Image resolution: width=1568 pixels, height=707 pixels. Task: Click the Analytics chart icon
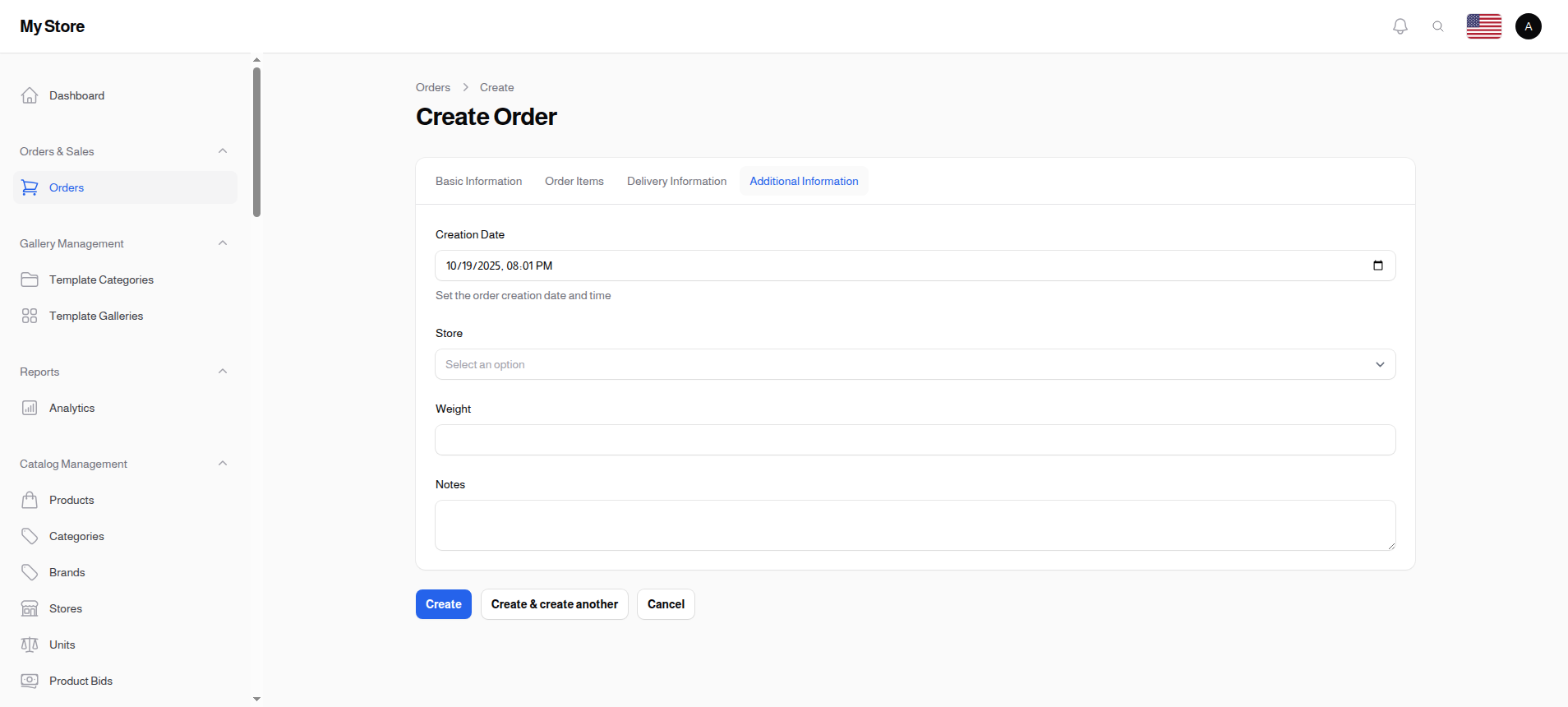(x=30, y=408)
